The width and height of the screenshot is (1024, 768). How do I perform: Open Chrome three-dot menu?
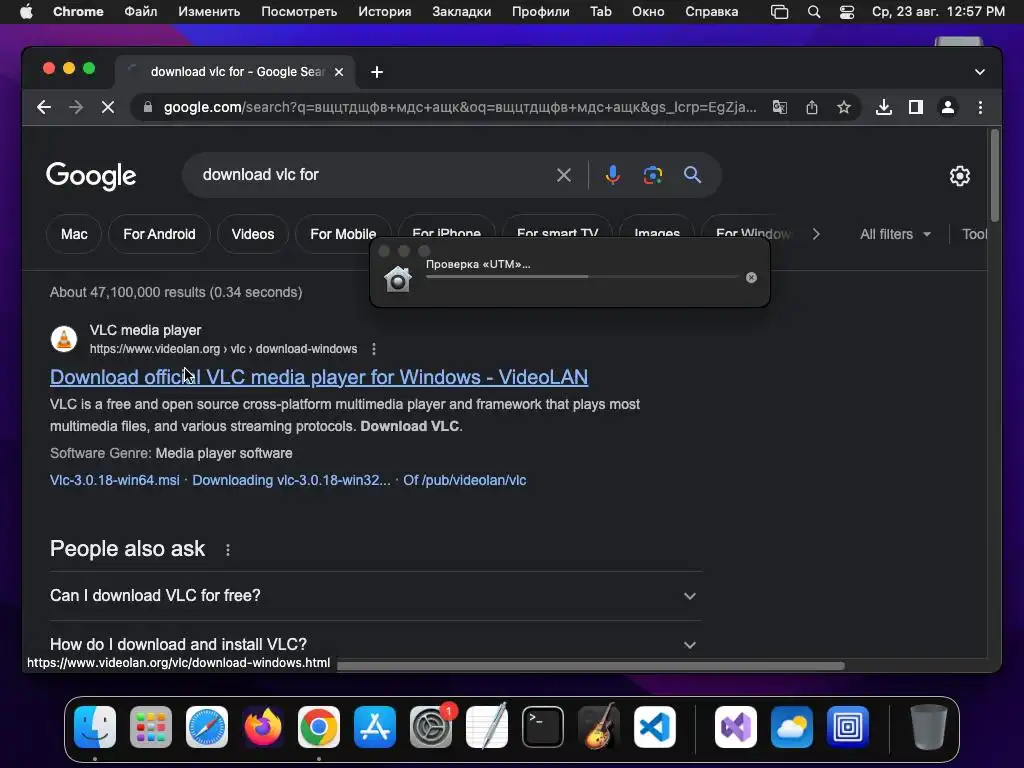[x=980, y=107]
